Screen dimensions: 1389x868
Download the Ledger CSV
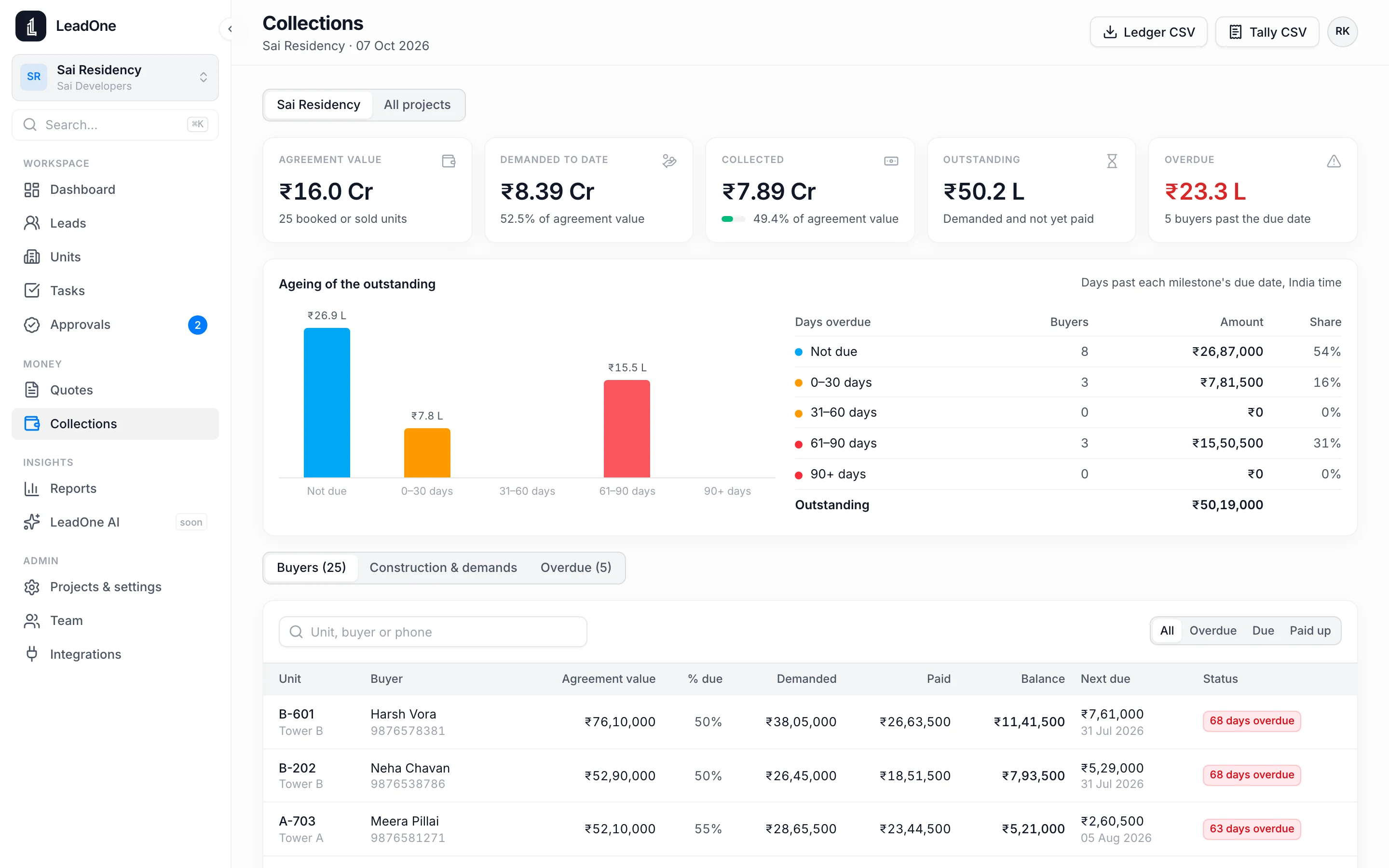(1148, 32)
